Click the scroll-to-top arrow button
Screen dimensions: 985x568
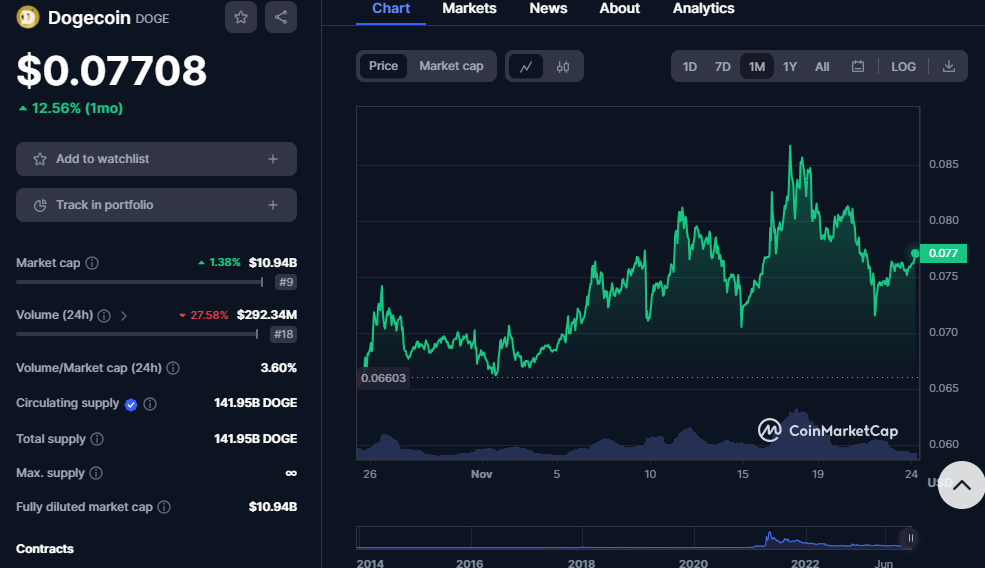(961, 485)
